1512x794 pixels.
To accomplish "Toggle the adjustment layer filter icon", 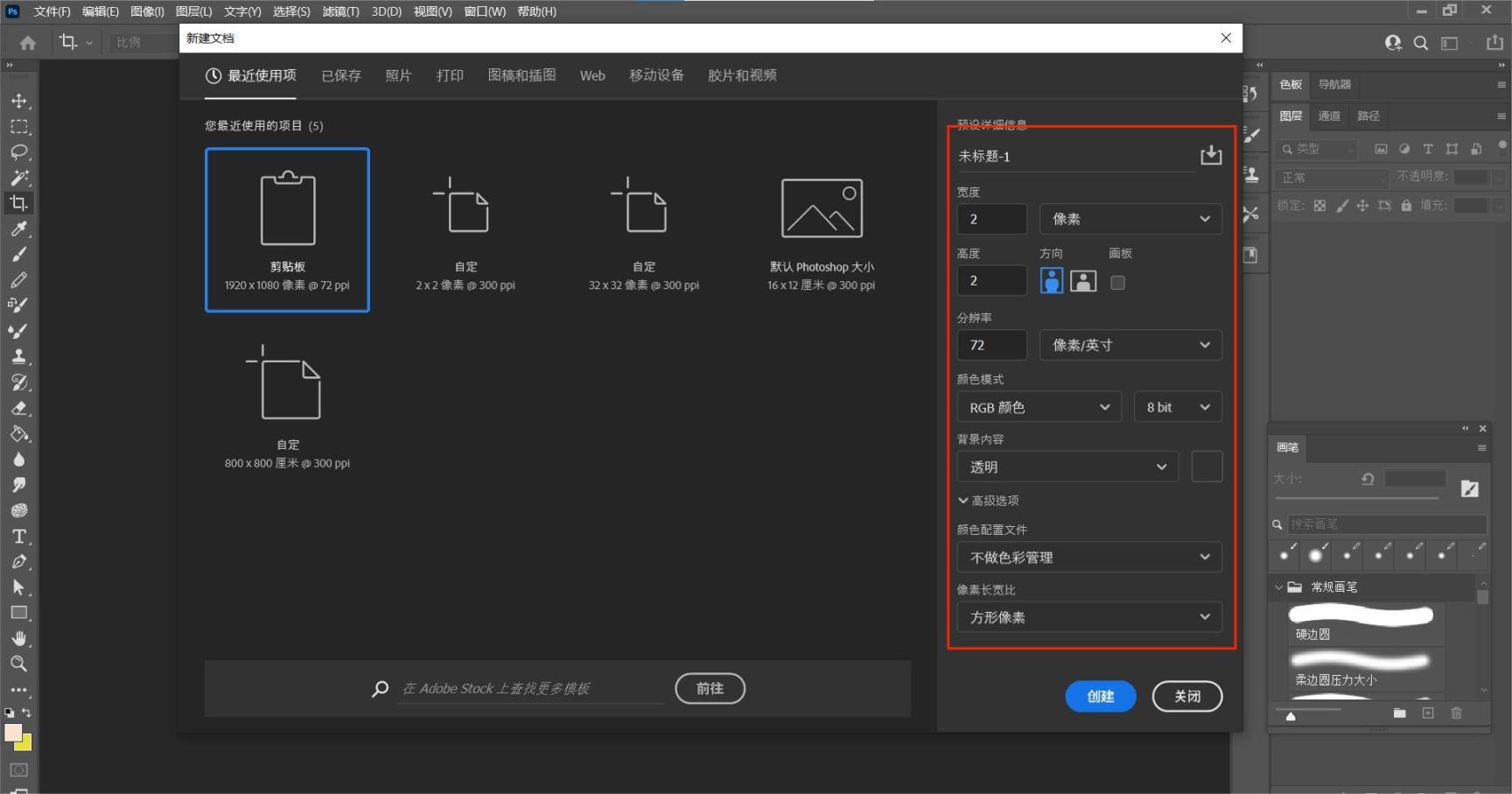I will point(1404,149).
